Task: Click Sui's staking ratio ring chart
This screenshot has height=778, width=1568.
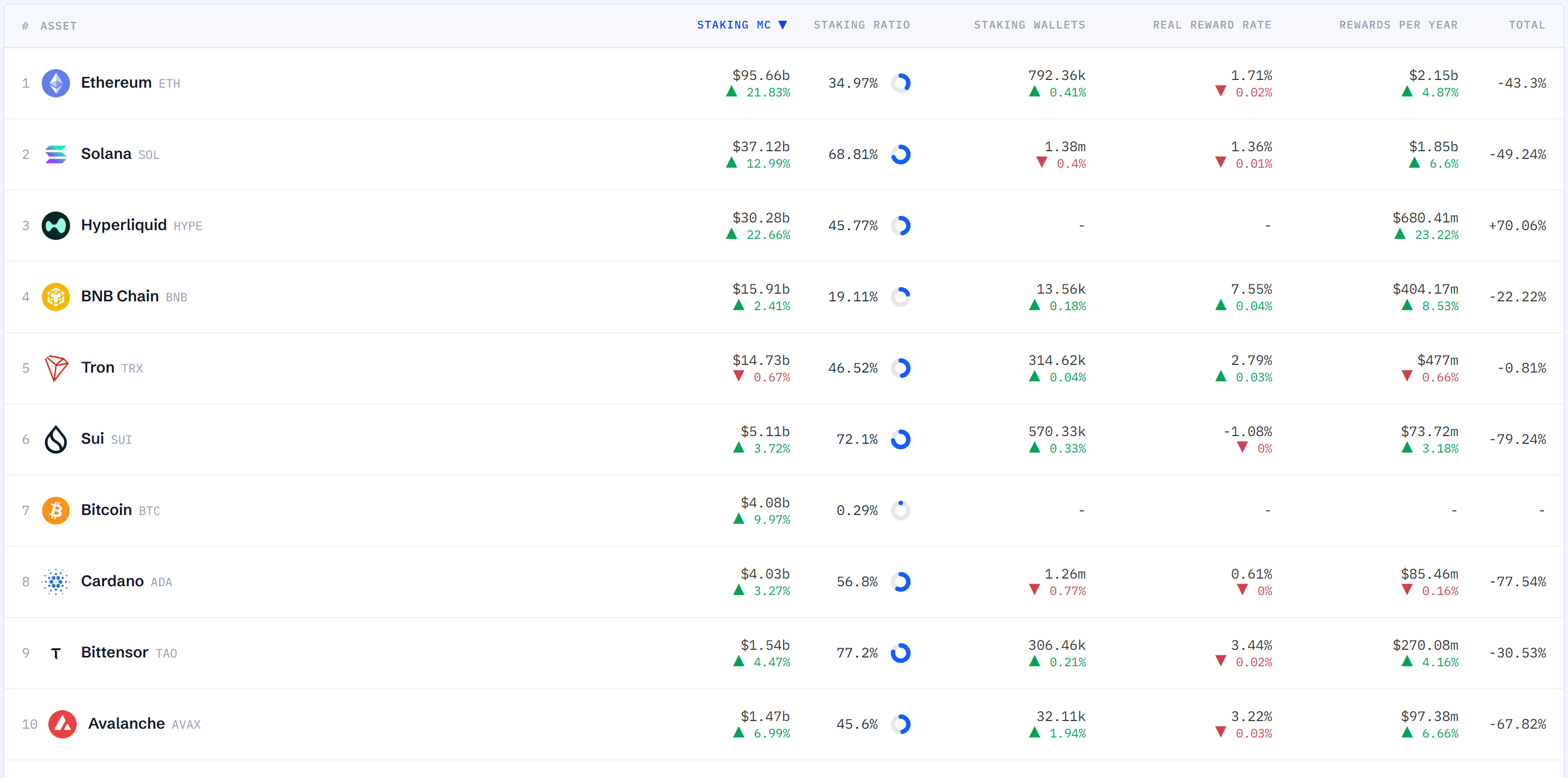Action: 900,439
